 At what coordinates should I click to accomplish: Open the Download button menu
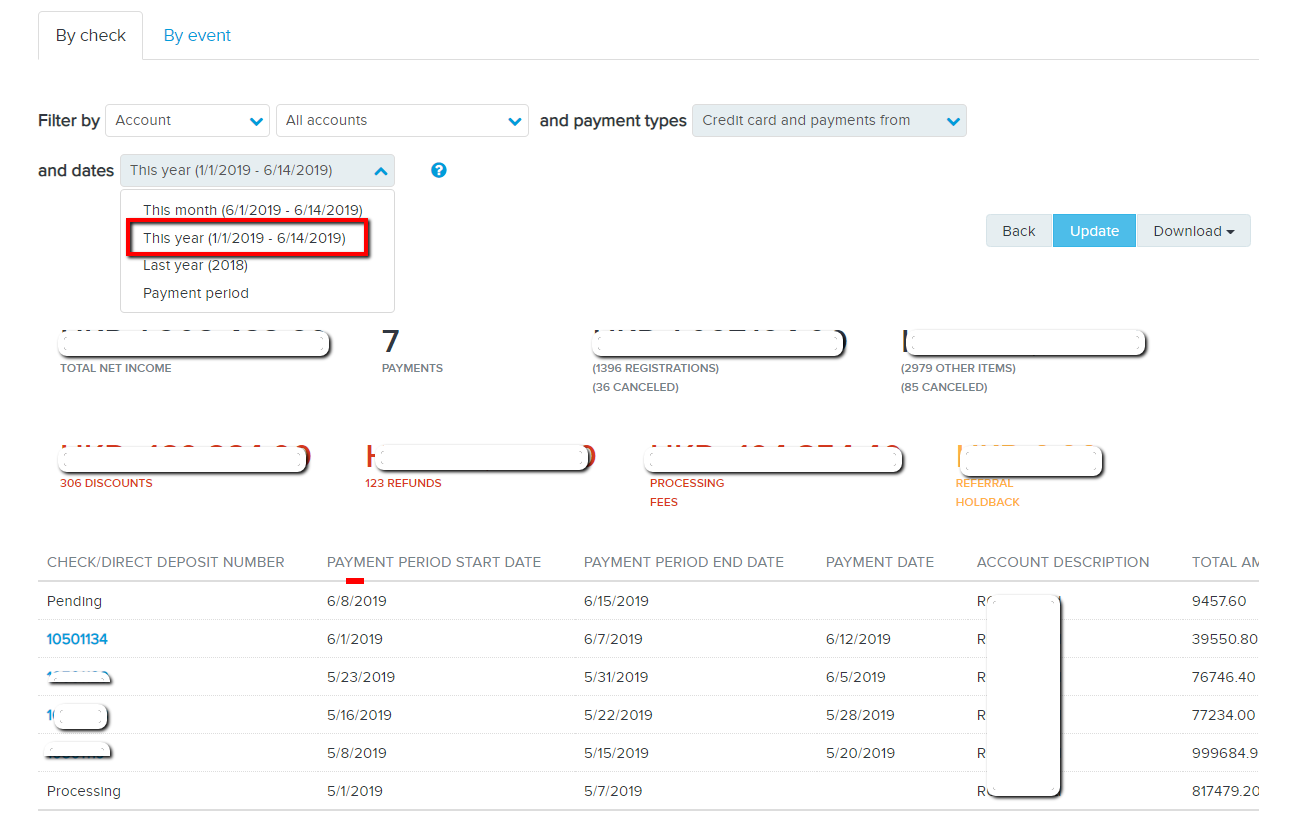(1193, 231)
